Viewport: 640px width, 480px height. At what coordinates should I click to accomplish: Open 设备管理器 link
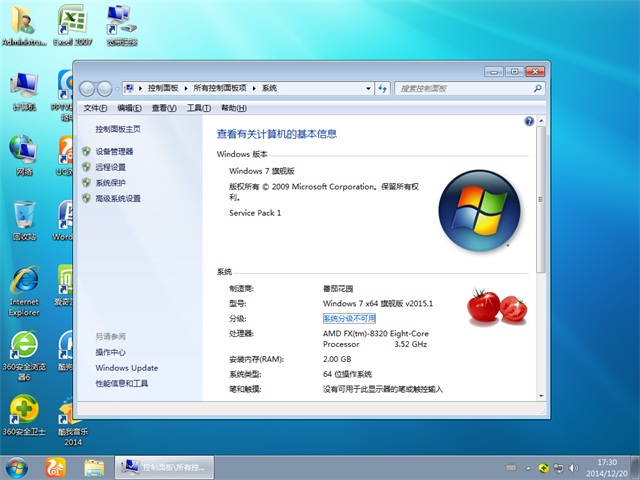114,151
